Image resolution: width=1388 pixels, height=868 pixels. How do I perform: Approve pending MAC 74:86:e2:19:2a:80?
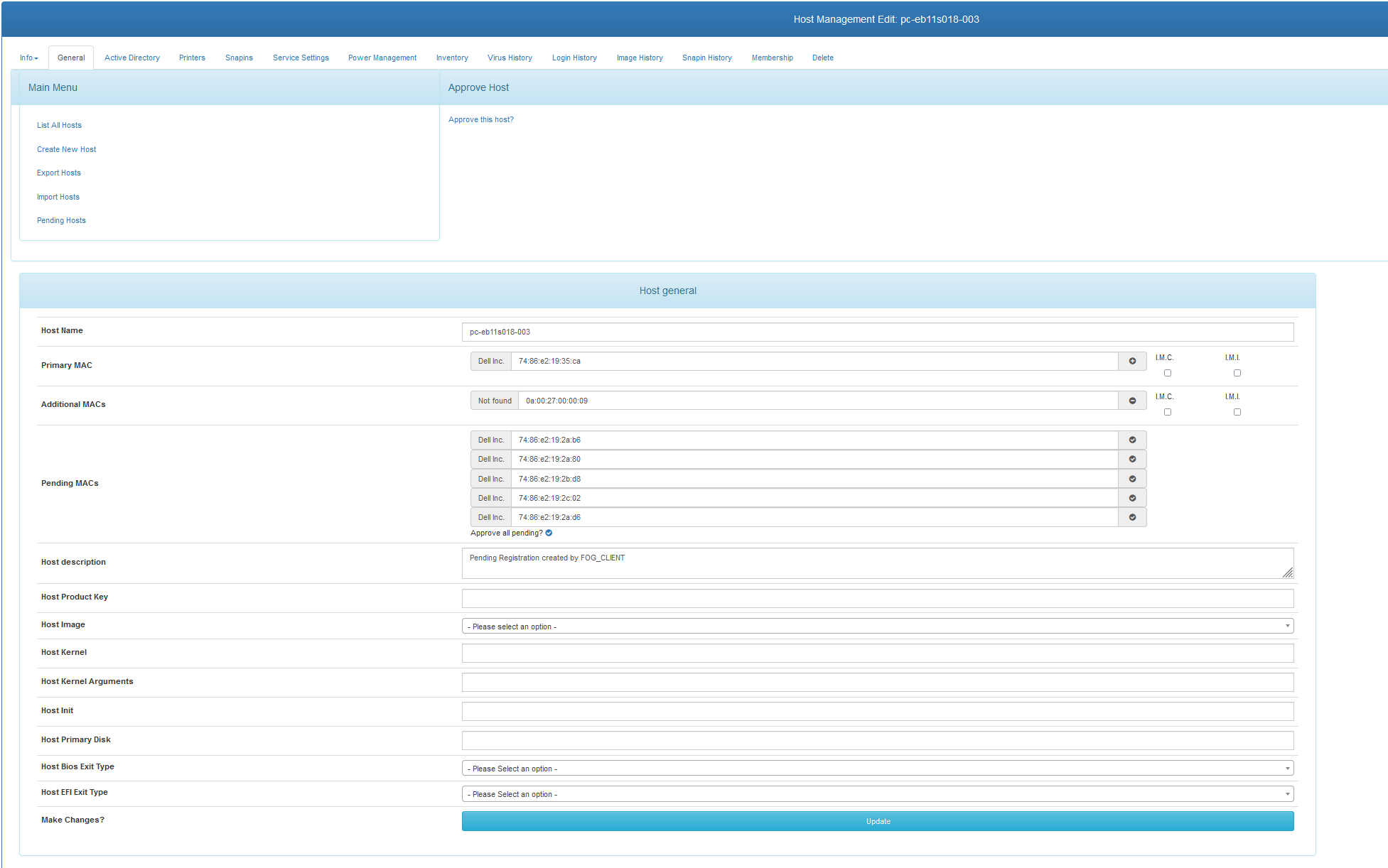click(x=1132, y=460)
